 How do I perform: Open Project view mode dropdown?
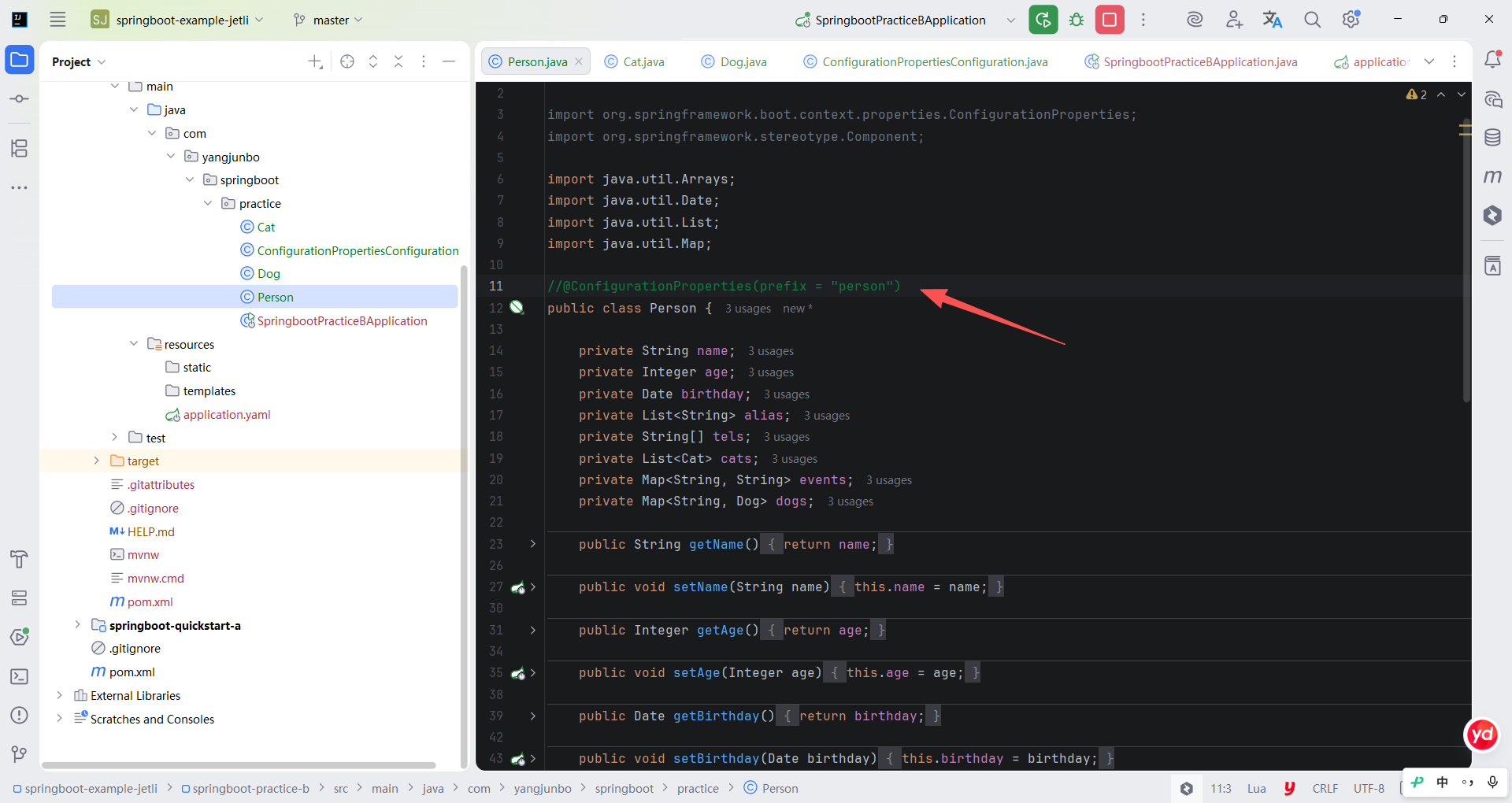point(79,61)
